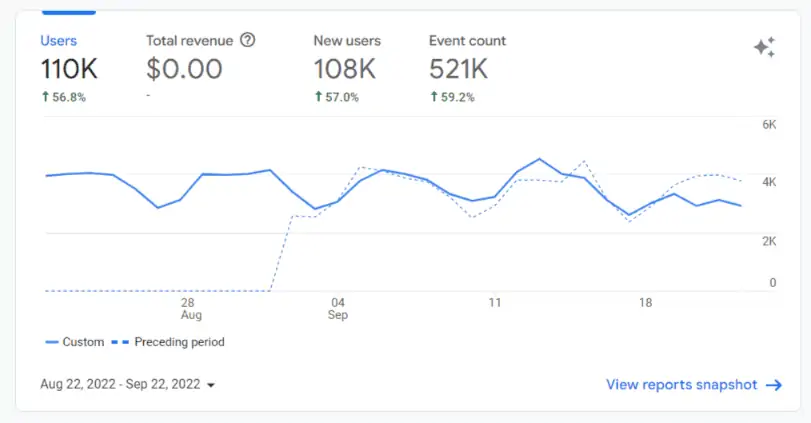Click the green up arrow beside 57.0%
The width and height of the screenshot is (811, 423).
pyautogui.click(x=318, y=97)
